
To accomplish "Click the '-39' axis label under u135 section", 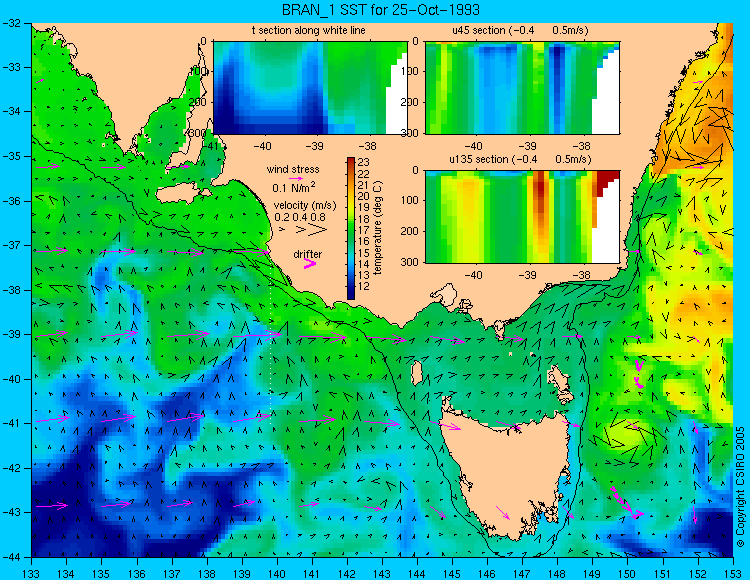I will pyautogui.click(x=528, y=275).
